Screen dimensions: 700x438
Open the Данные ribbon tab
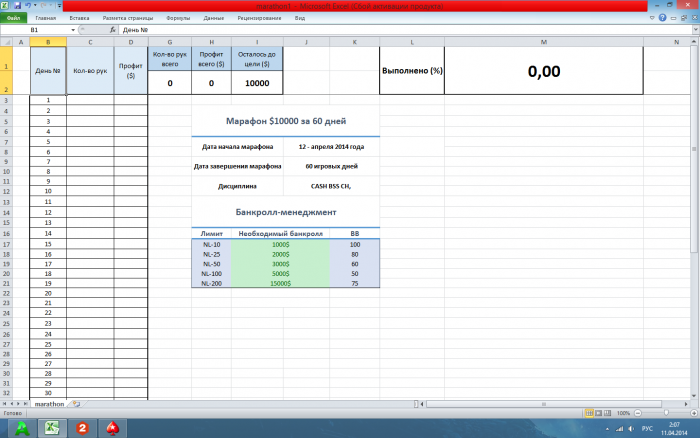(213, 18)
